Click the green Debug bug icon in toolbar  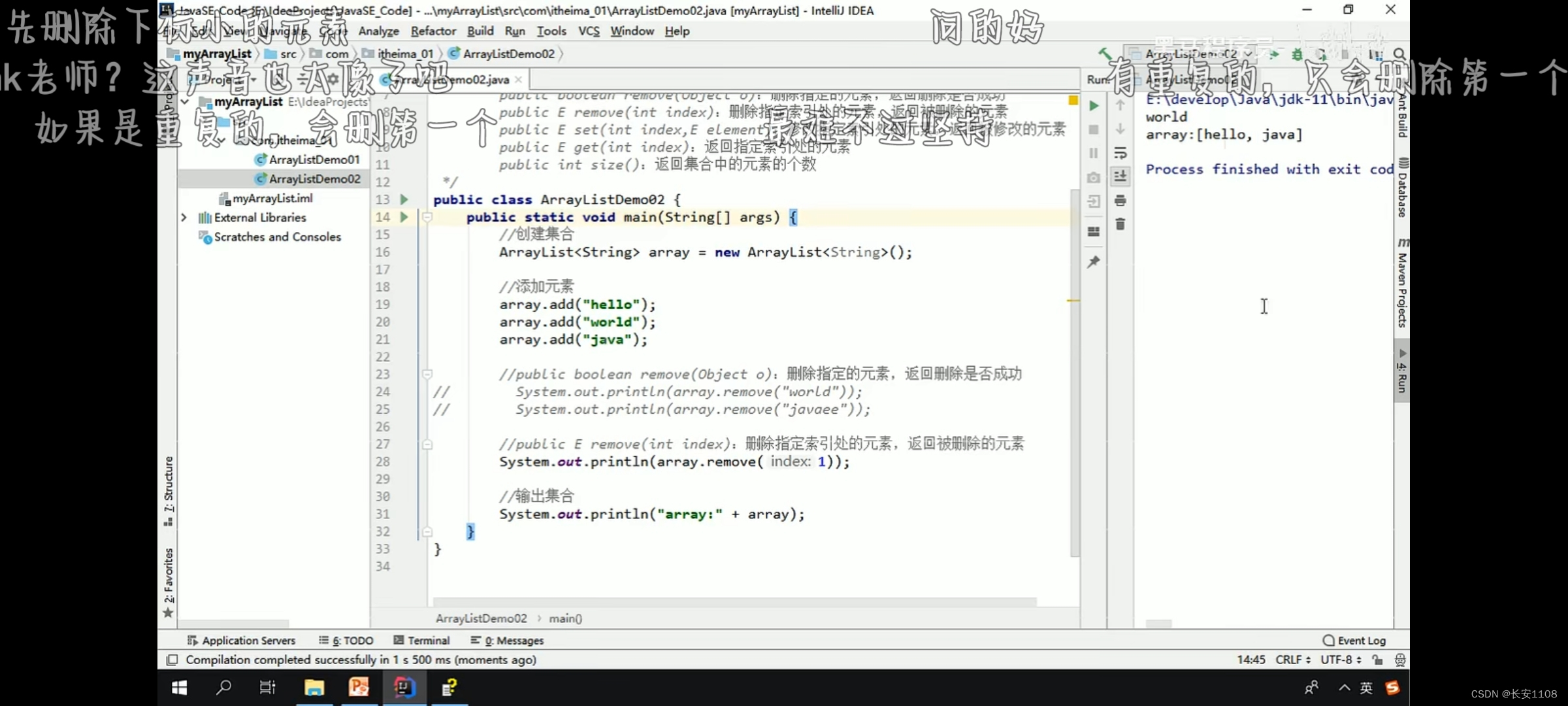pos(1297,54)
